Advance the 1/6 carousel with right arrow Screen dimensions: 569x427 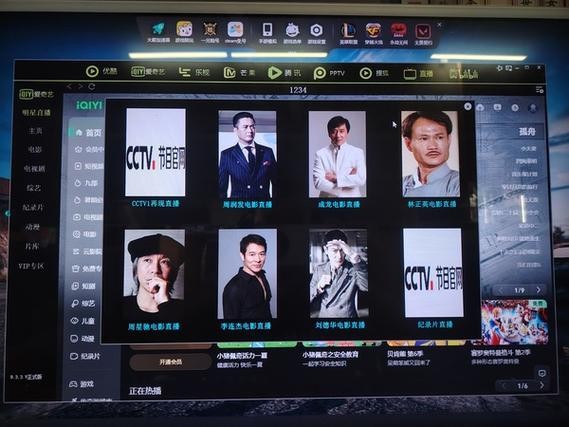point(542,385)
